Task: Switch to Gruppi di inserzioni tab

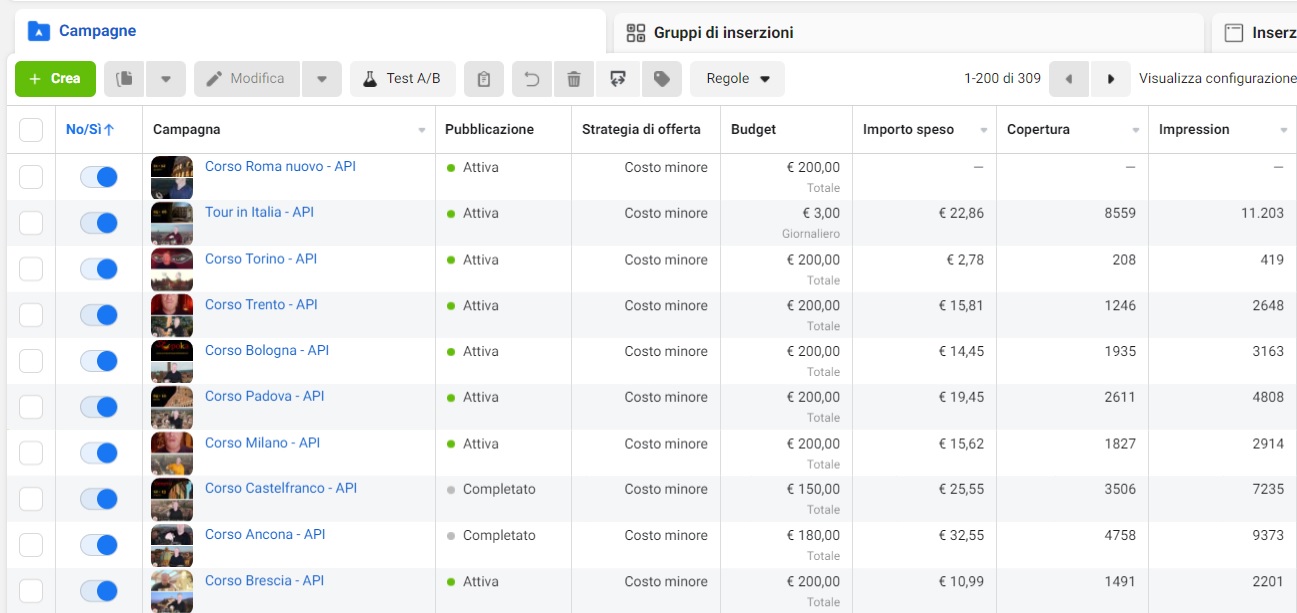Action: coord(710,33)
